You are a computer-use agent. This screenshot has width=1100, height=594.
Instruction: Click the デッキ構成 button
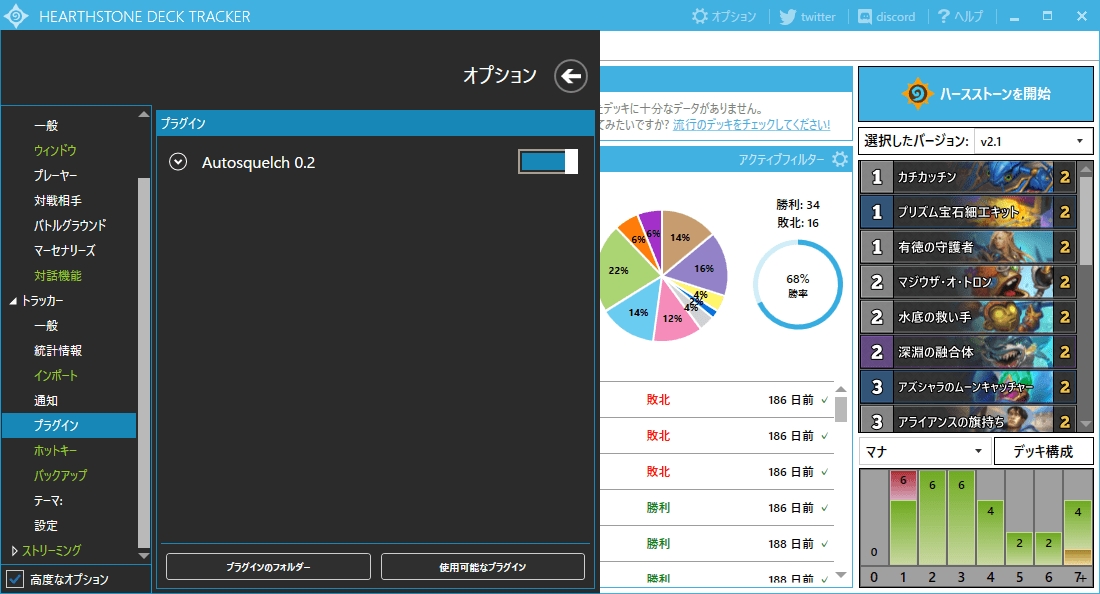click(x=1043, y=452)
